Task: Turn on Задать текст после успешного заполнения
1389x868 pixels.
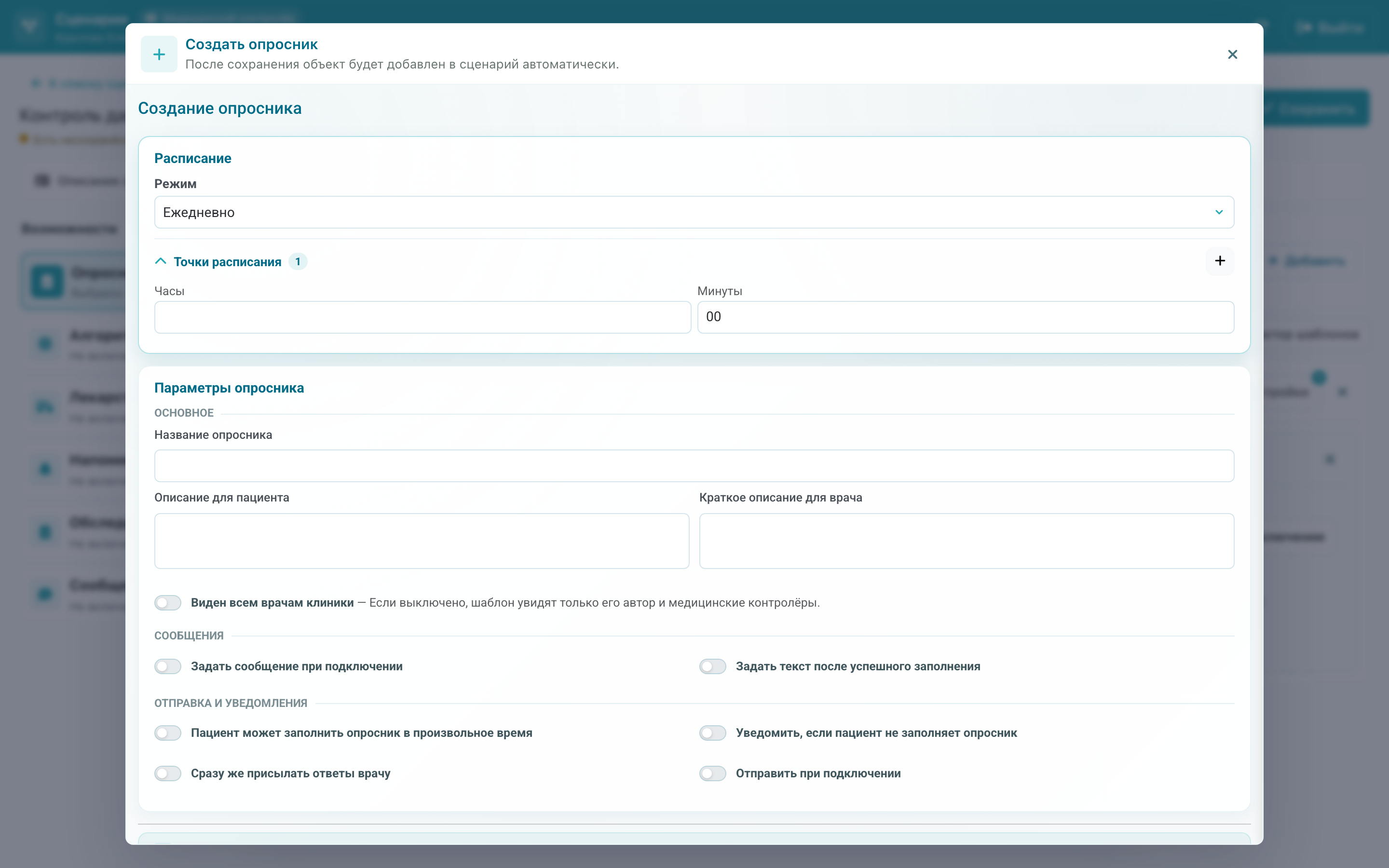Action: pos(712,666)
